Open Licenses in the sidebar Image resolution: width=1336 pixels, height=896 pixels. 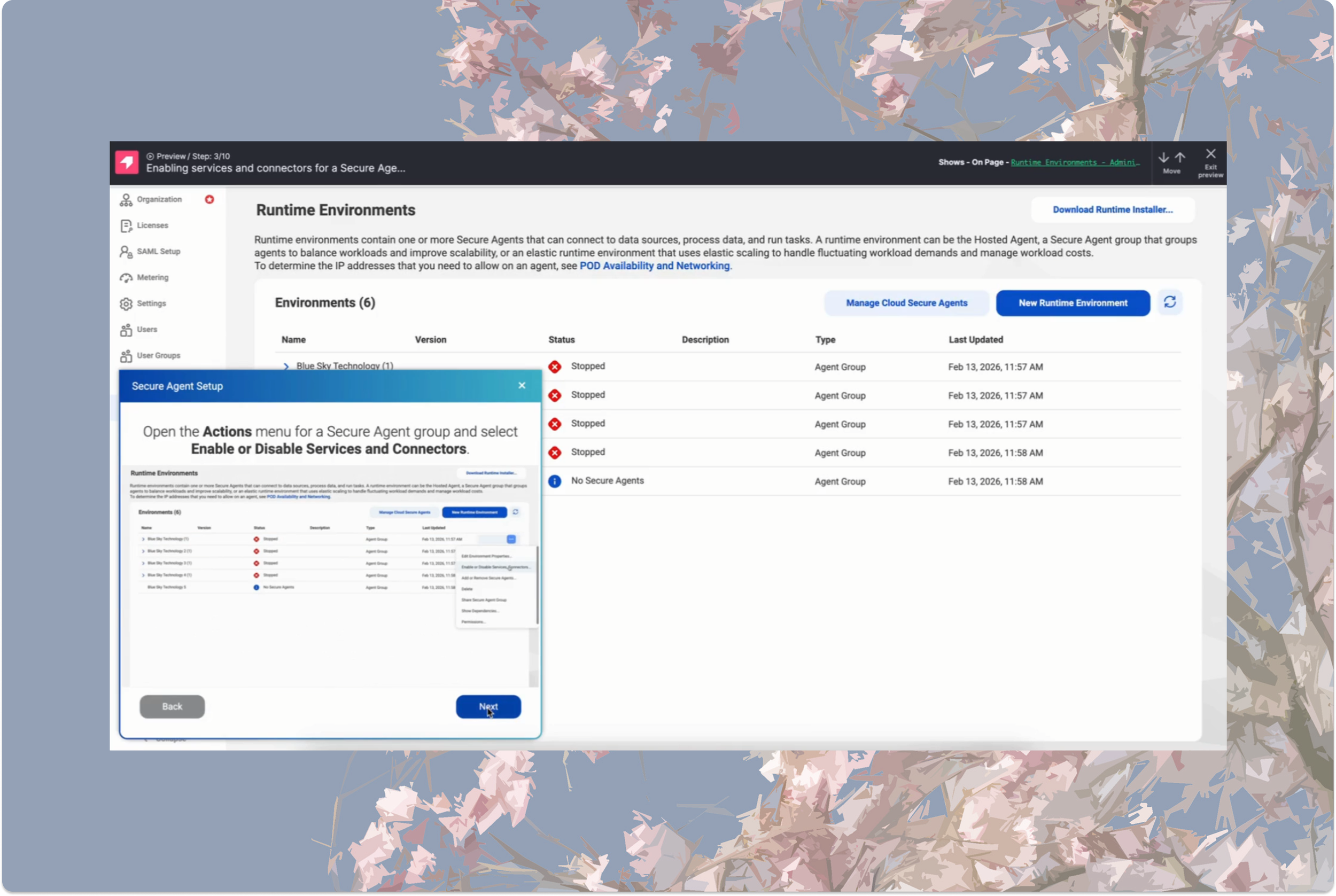point(153,225)
